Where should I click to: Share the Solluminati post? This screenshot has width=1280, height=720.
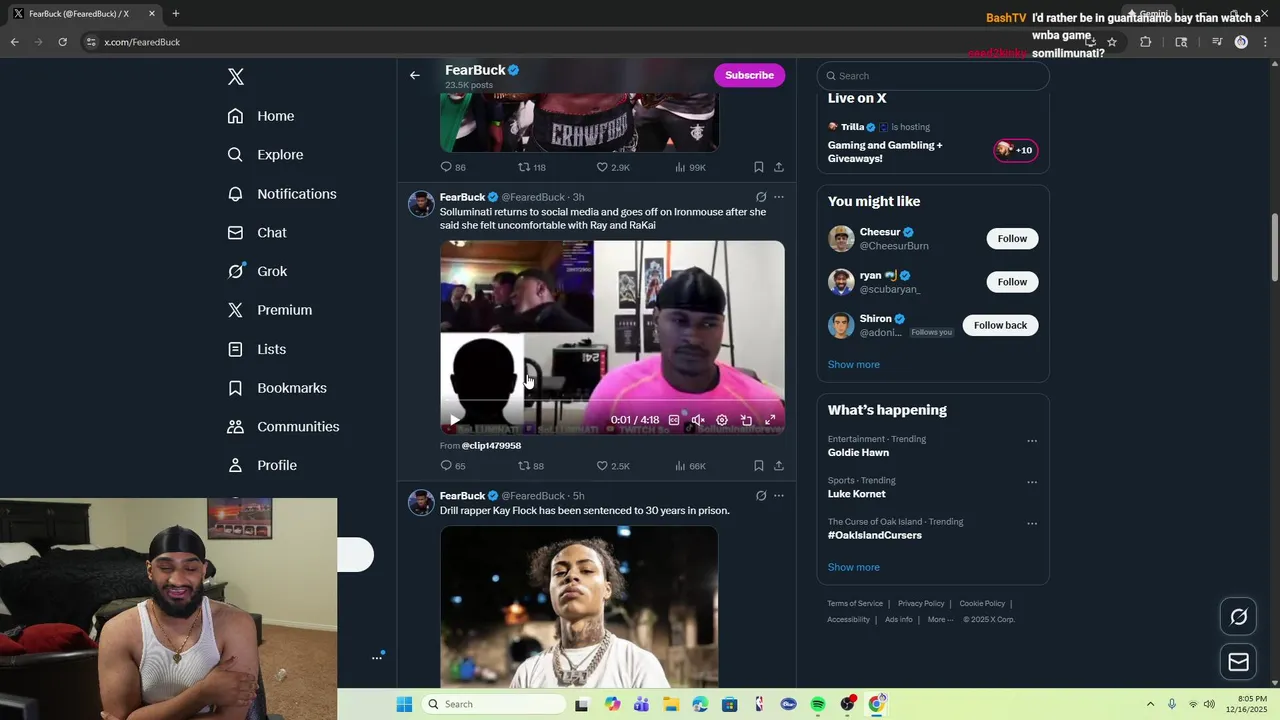779,466
